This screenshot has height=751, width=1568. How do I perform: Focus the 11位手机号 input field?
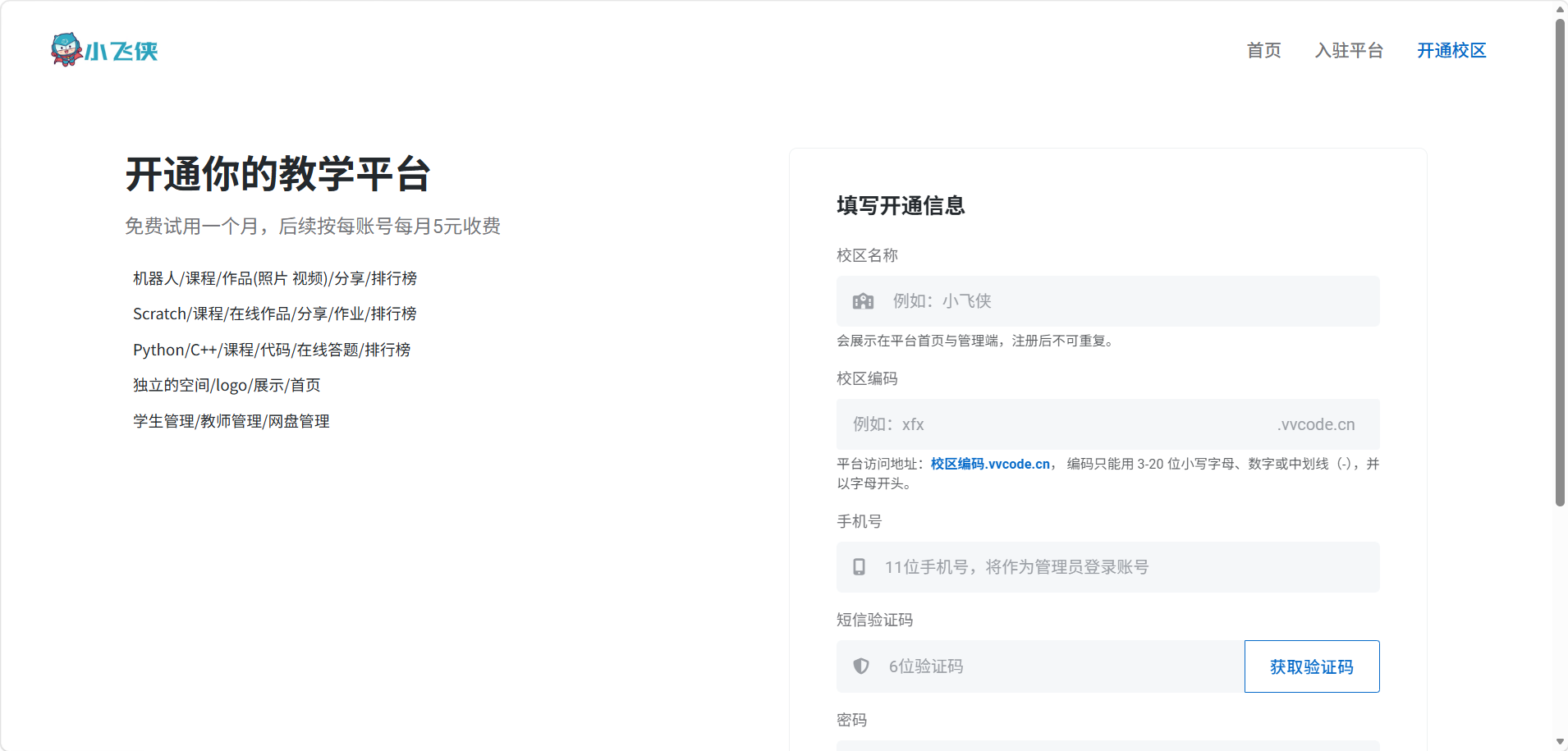point(1107,567)
